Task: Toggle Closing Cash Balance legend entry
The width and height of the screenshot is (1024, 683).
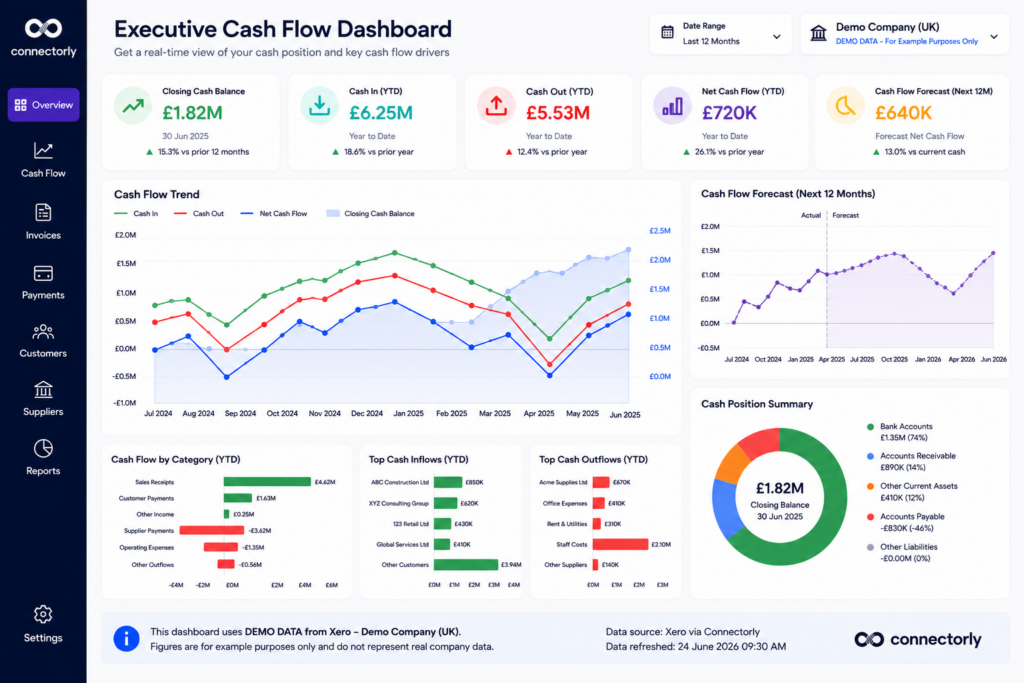Action: click(x=370, y=214)
